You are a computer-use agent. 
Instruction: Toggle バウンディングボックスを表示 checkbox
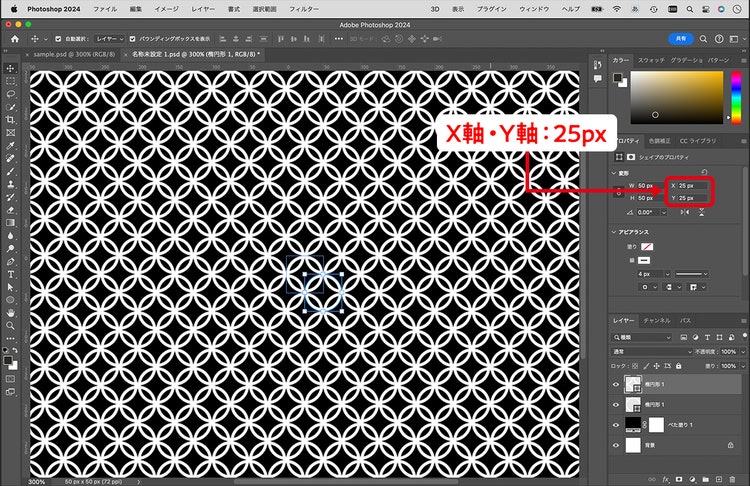coord(132,39)
